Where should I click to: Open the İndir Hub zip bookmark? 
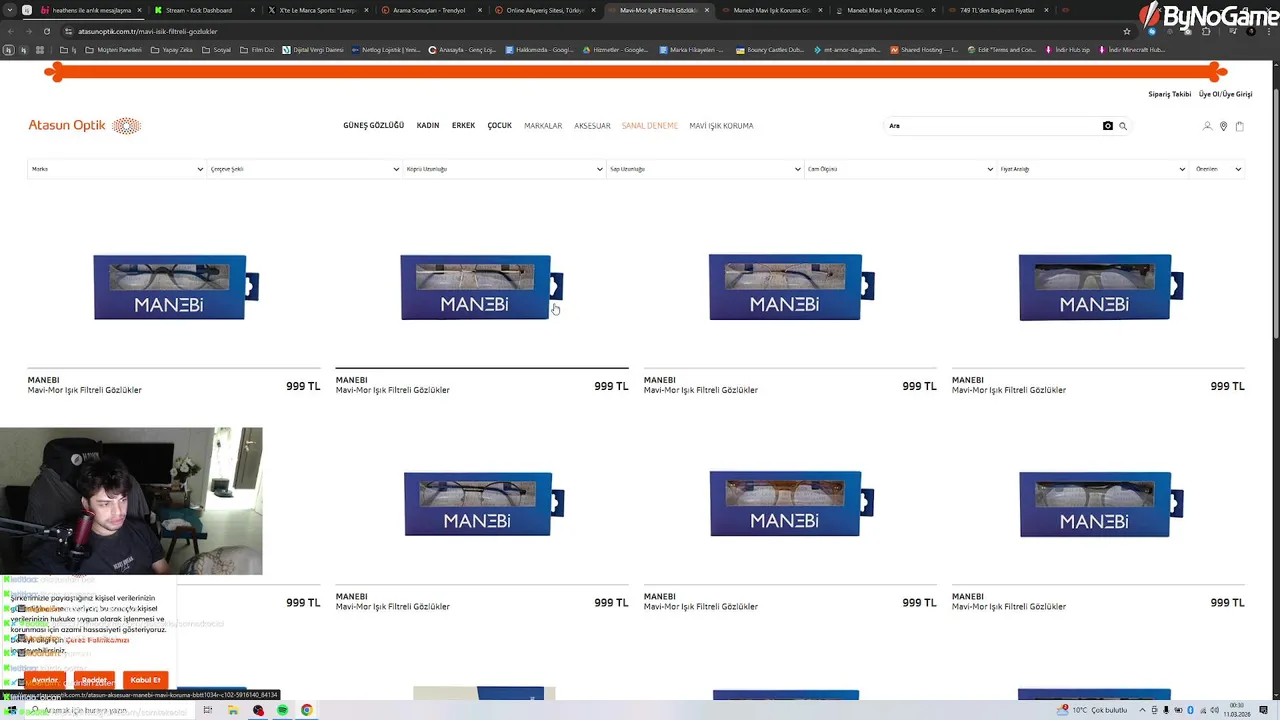click(x=1068, y=50)
